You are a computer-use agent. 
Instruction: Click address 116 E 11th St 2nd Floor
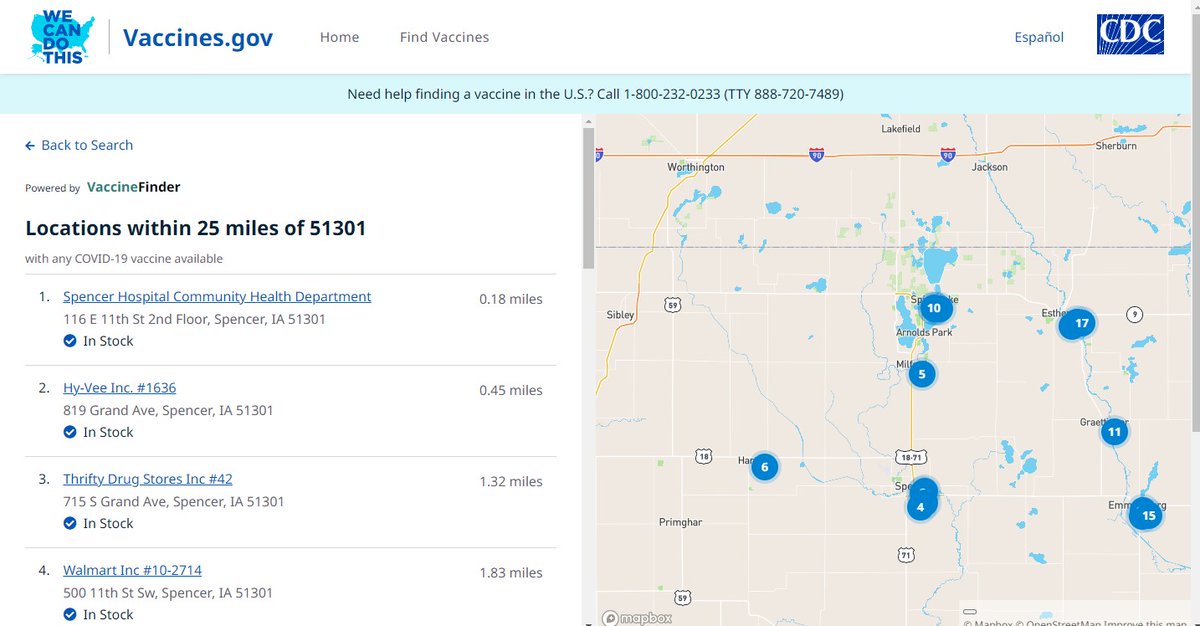click(194, 319)
